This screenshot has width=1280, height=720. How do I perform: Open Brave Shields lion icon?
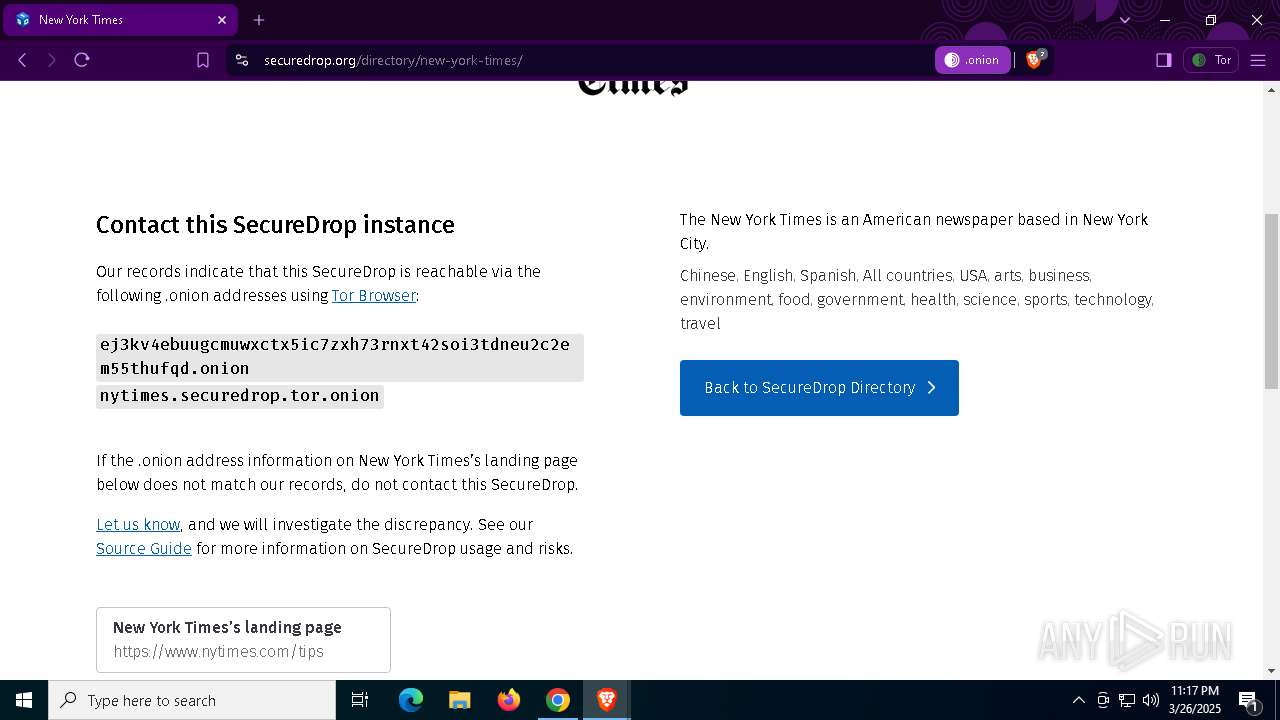(1035, 60)
